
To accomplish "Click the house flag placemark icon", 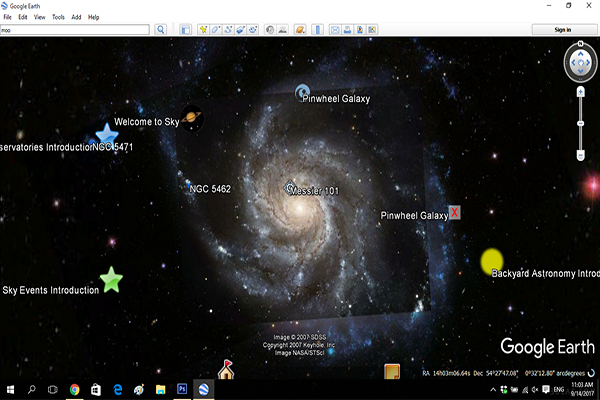I will coord(226,369).
